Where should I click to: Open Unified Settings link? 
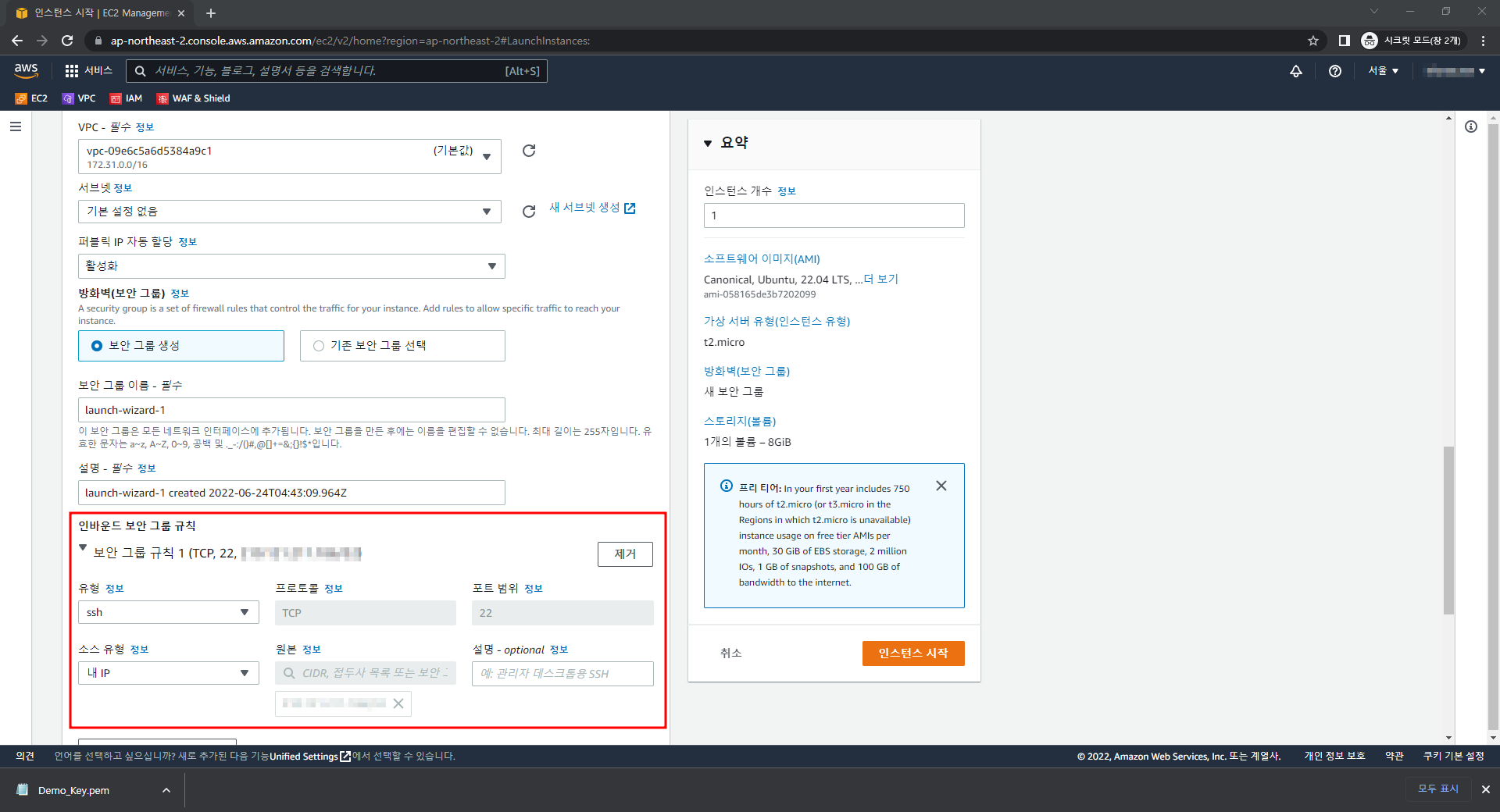pos(310,757)
